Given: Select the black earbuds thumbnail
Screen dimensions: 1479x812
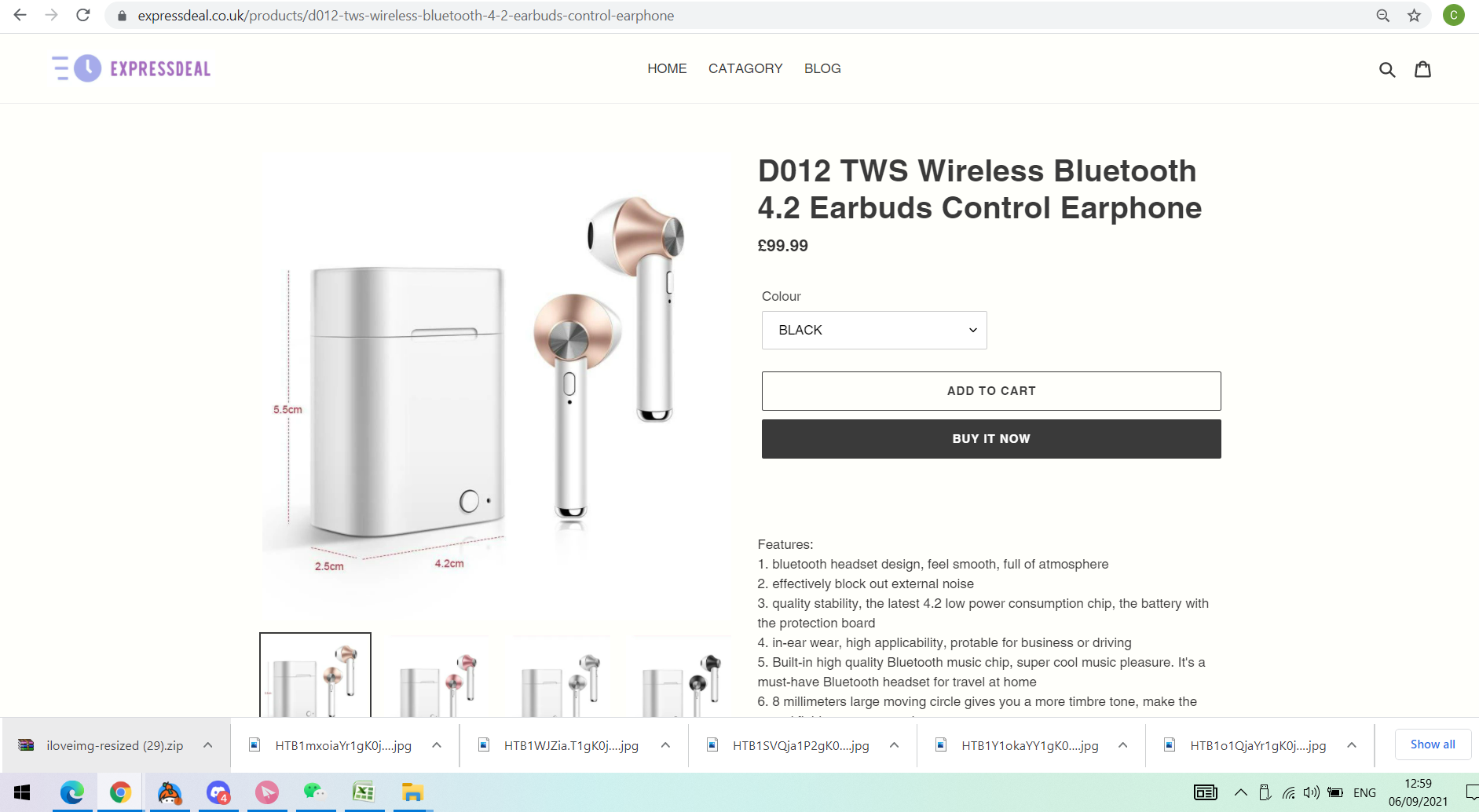Looking at the screenshot, I should pyautogui.click(x=681, y=676).
